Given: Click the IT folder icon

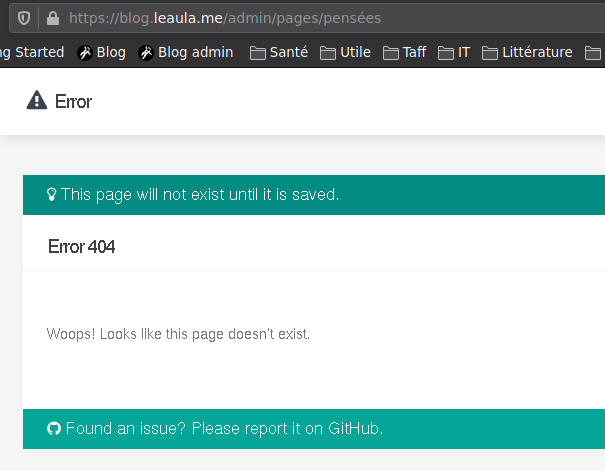Looking at the screenshot, I should pyautogui.click(x=446, y=53).
